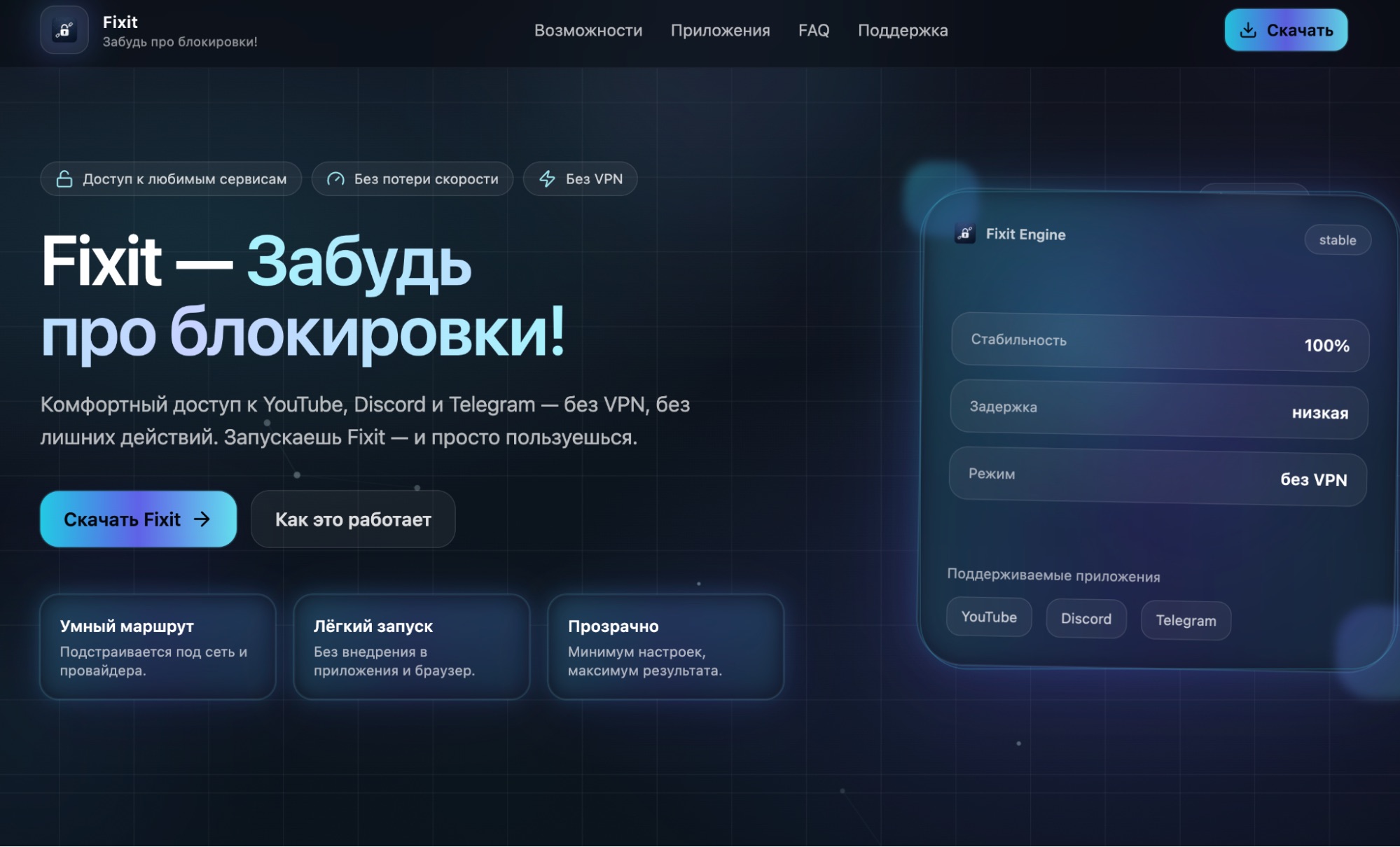
Task: Click the «Скачать Fixit» call-to-action button
Action: [x=138, y=519]
